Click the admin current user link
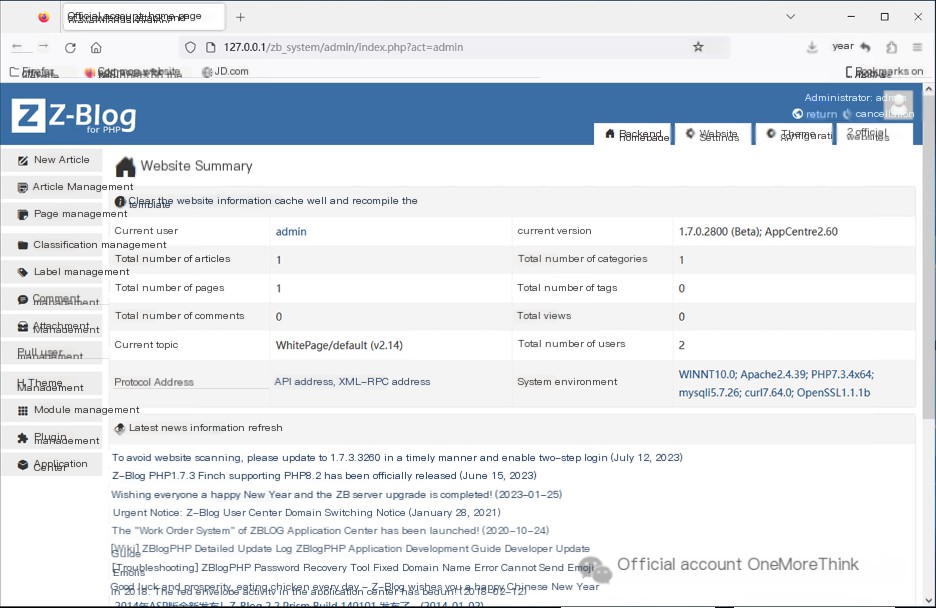 291,232
